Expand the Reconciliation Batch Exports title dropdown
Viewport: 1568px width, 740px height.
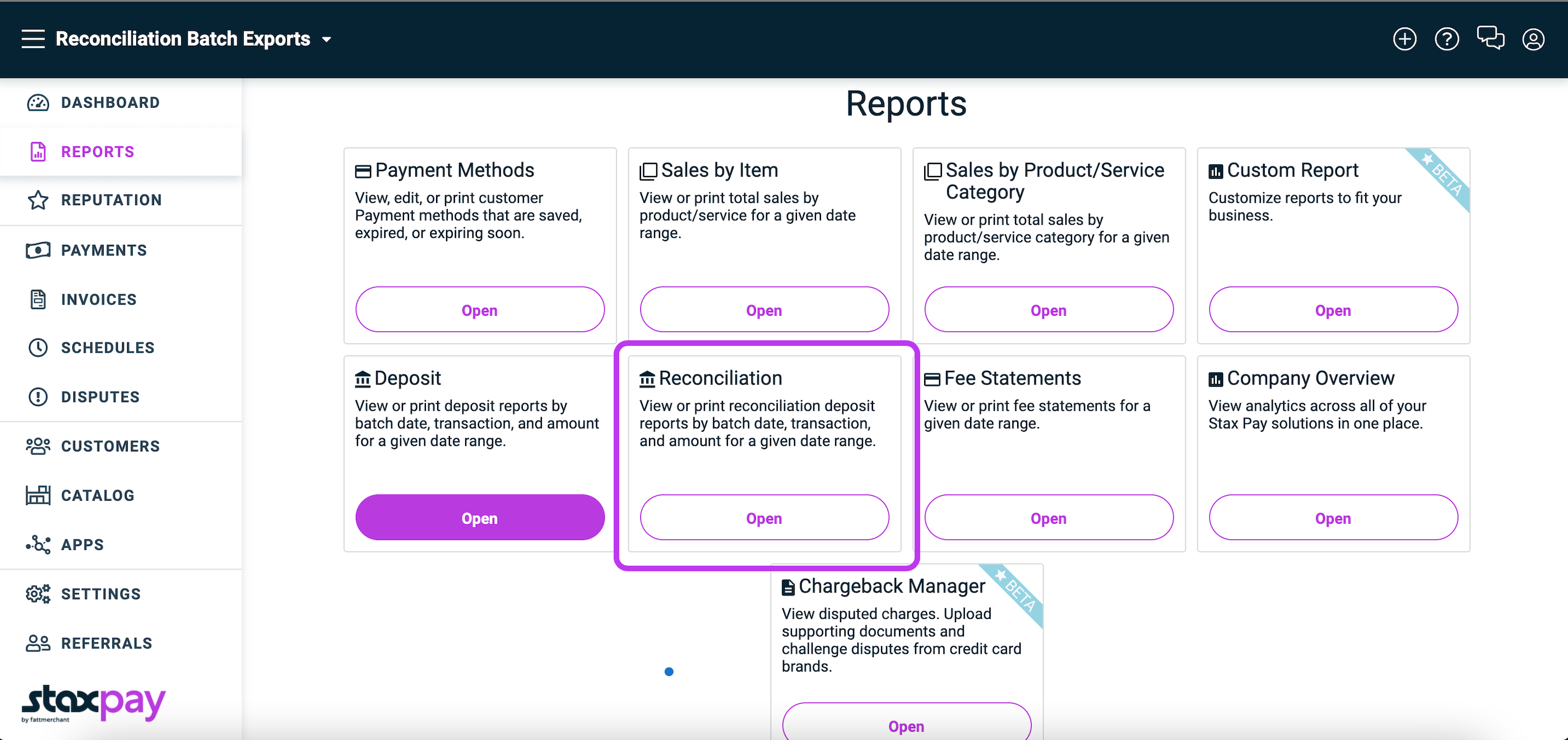(x=326, y=40)
